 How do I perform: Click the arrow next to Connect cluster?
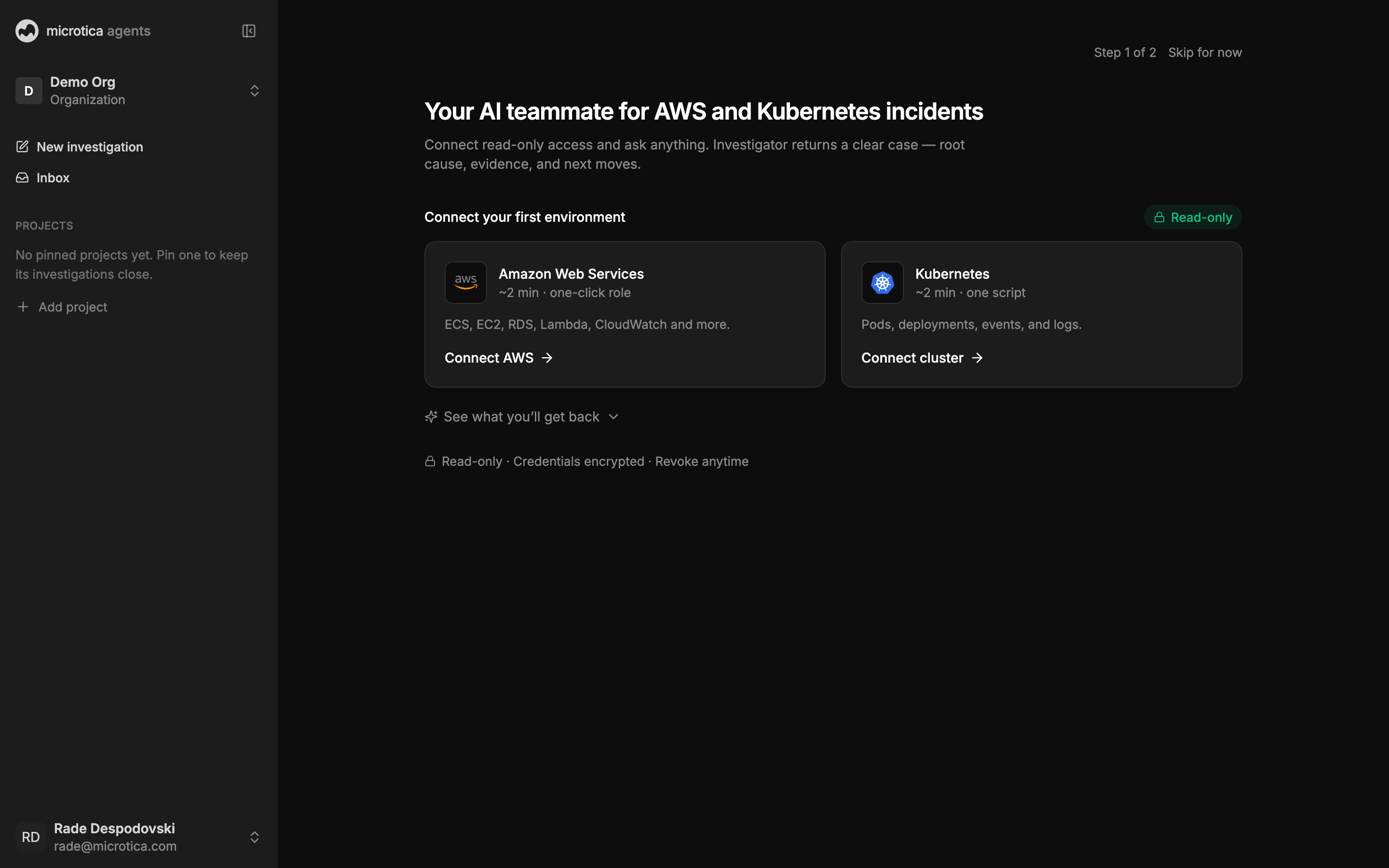click(977, 358)
